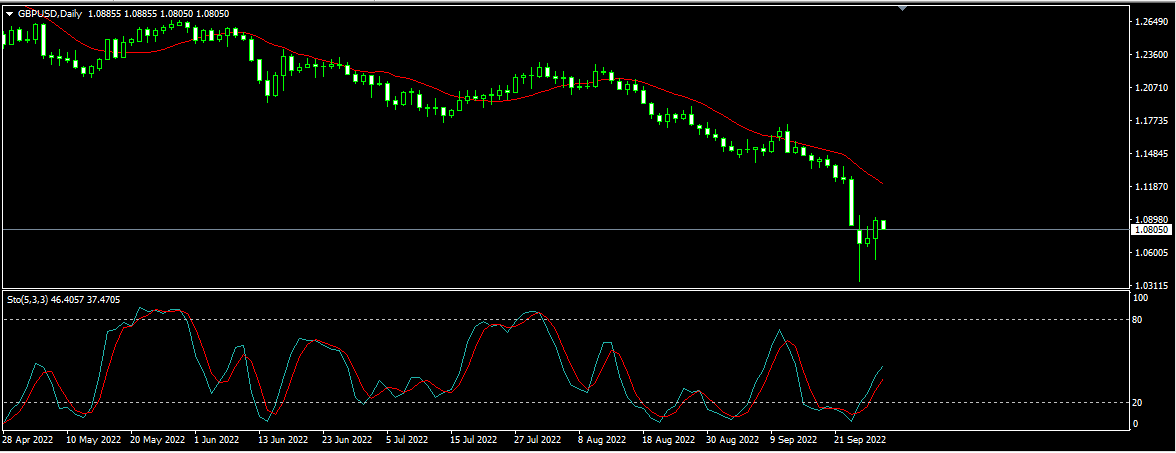The image size is (1176, 453).
Task: Click the 15 Jul 2022 date label
Action: (475, 440)
